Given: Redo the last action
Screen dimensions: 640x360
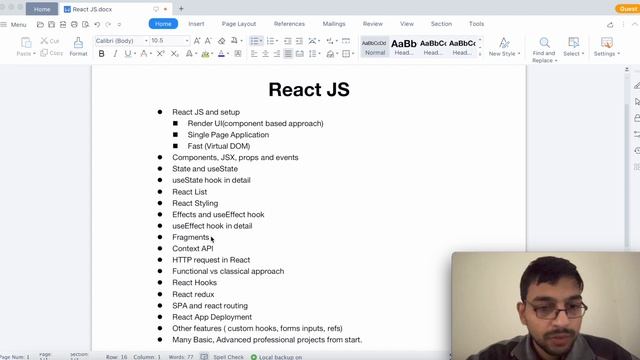Looking at the screenshot, I should [x=108, y=24].
